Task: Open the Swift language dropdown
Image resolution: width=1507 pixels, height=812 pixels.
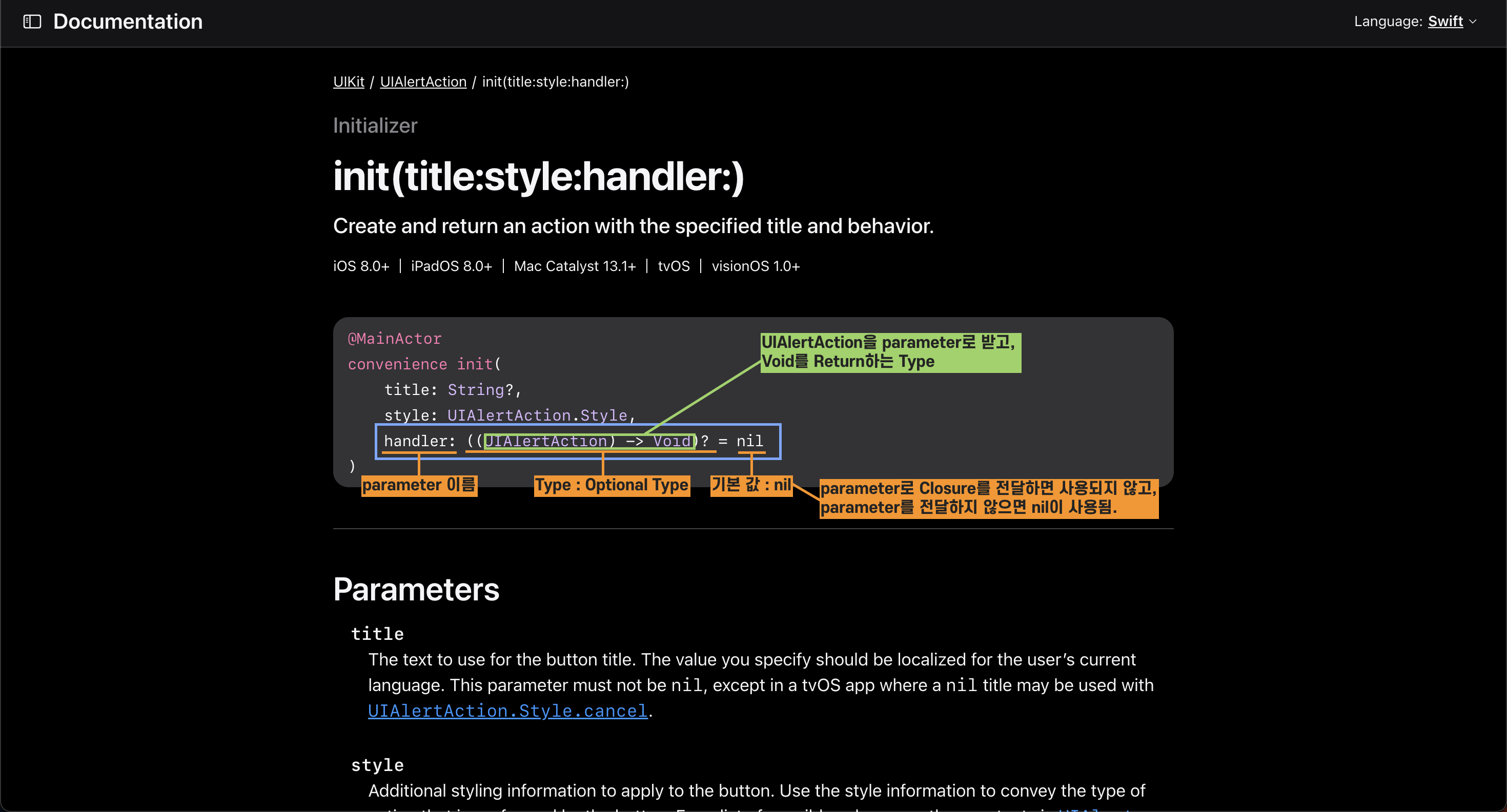Action: pyautogui.click(x=1444, y=22)
